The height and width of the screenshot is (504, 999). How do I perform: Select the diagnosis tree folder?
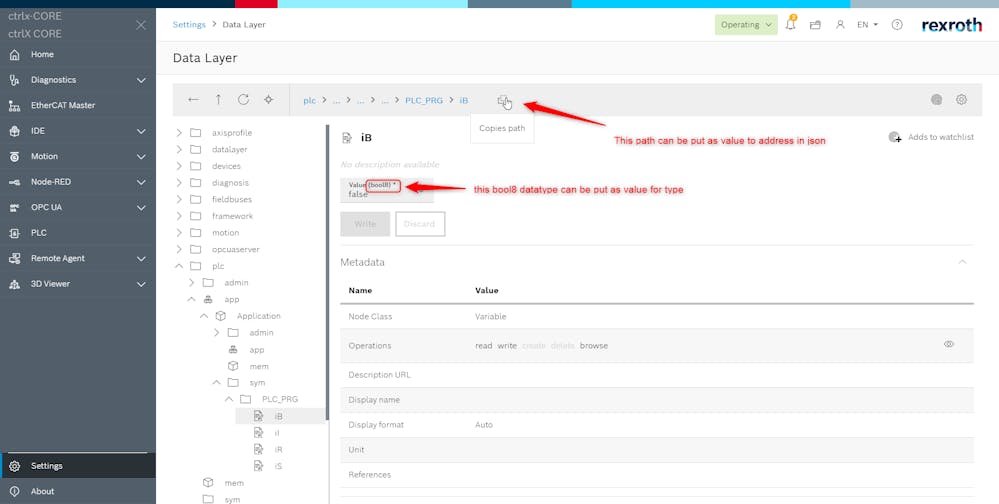pos(230,183)
